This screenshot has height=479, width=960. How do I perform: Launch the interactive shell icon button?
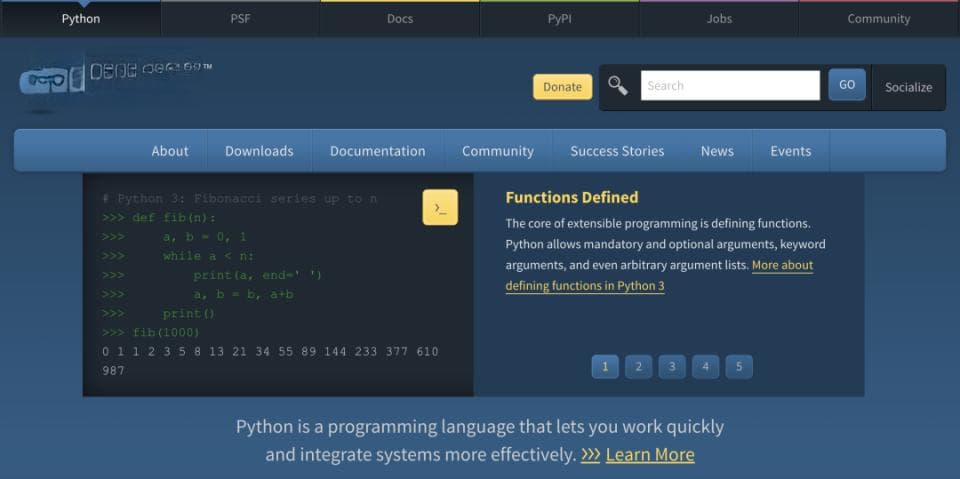[x=440, y=208]
